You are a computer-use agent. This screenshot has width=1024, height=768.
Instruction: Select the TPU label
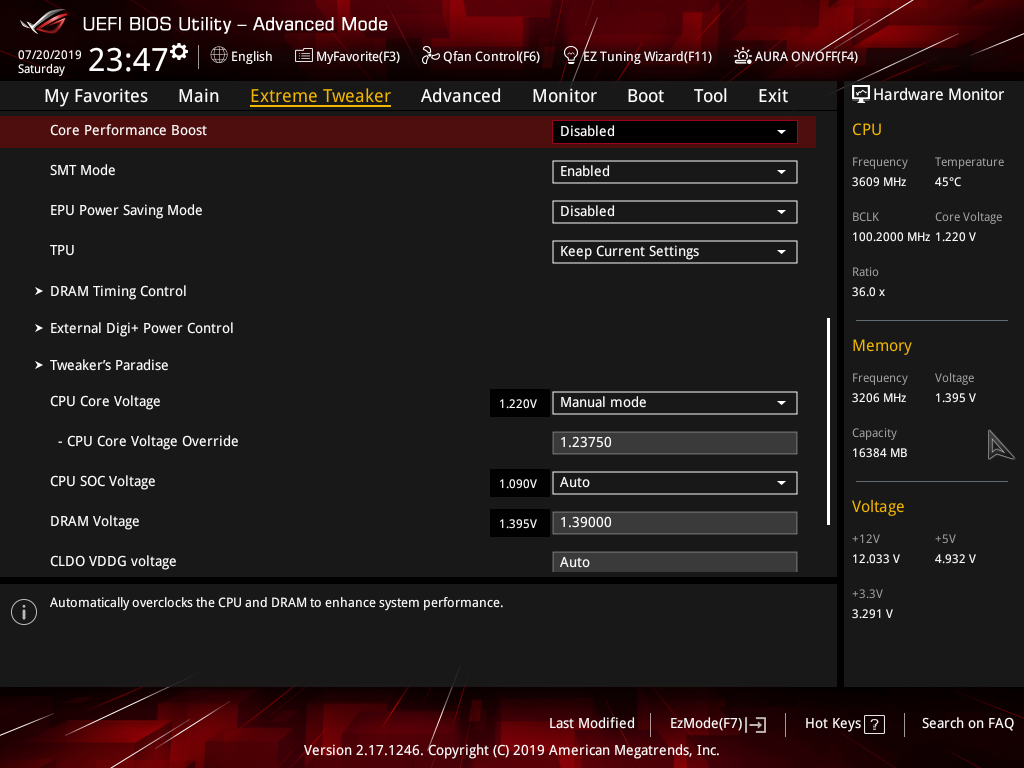pos(62,250)
